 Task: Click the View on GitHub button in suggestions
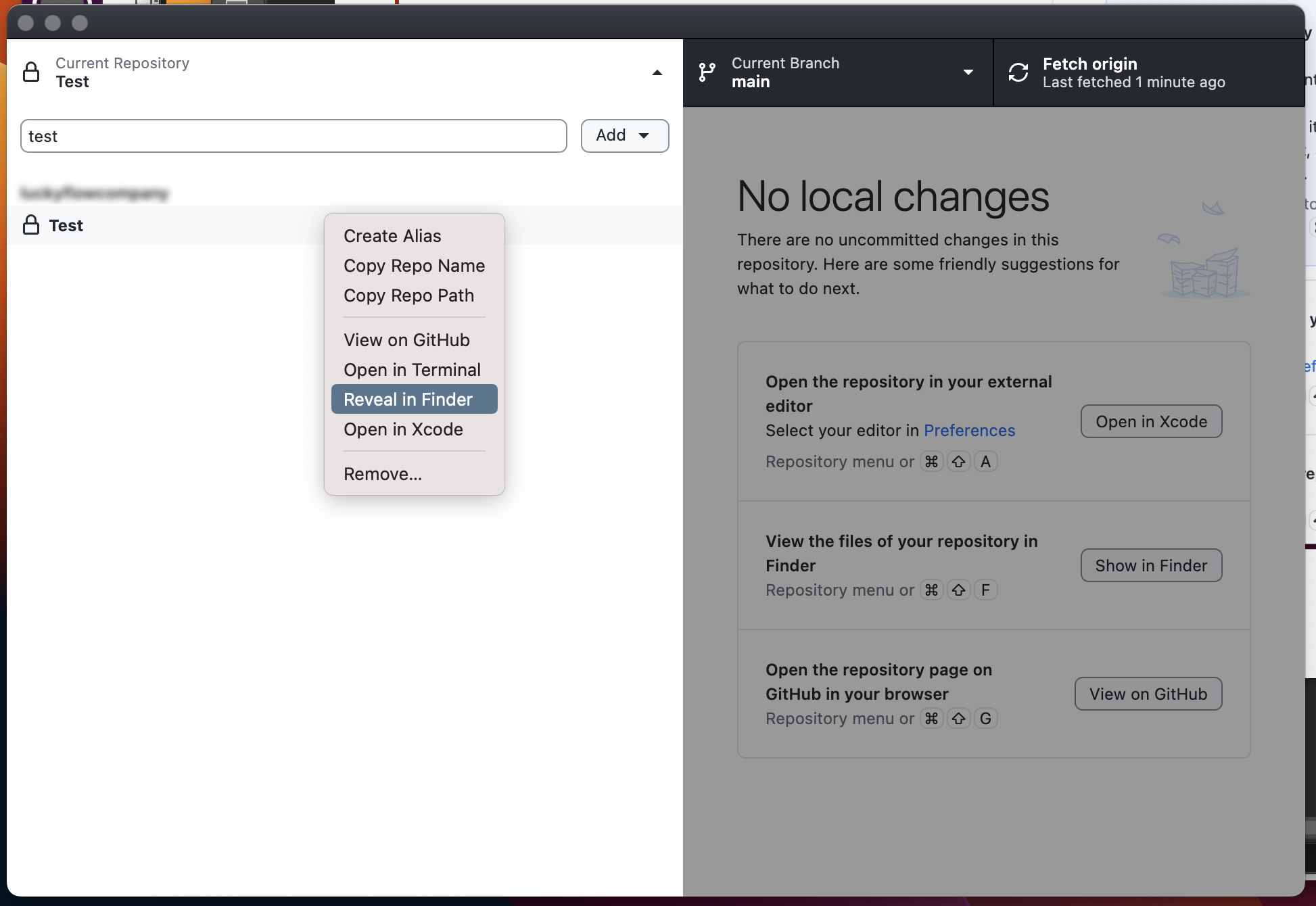[x=1148, y=694]
